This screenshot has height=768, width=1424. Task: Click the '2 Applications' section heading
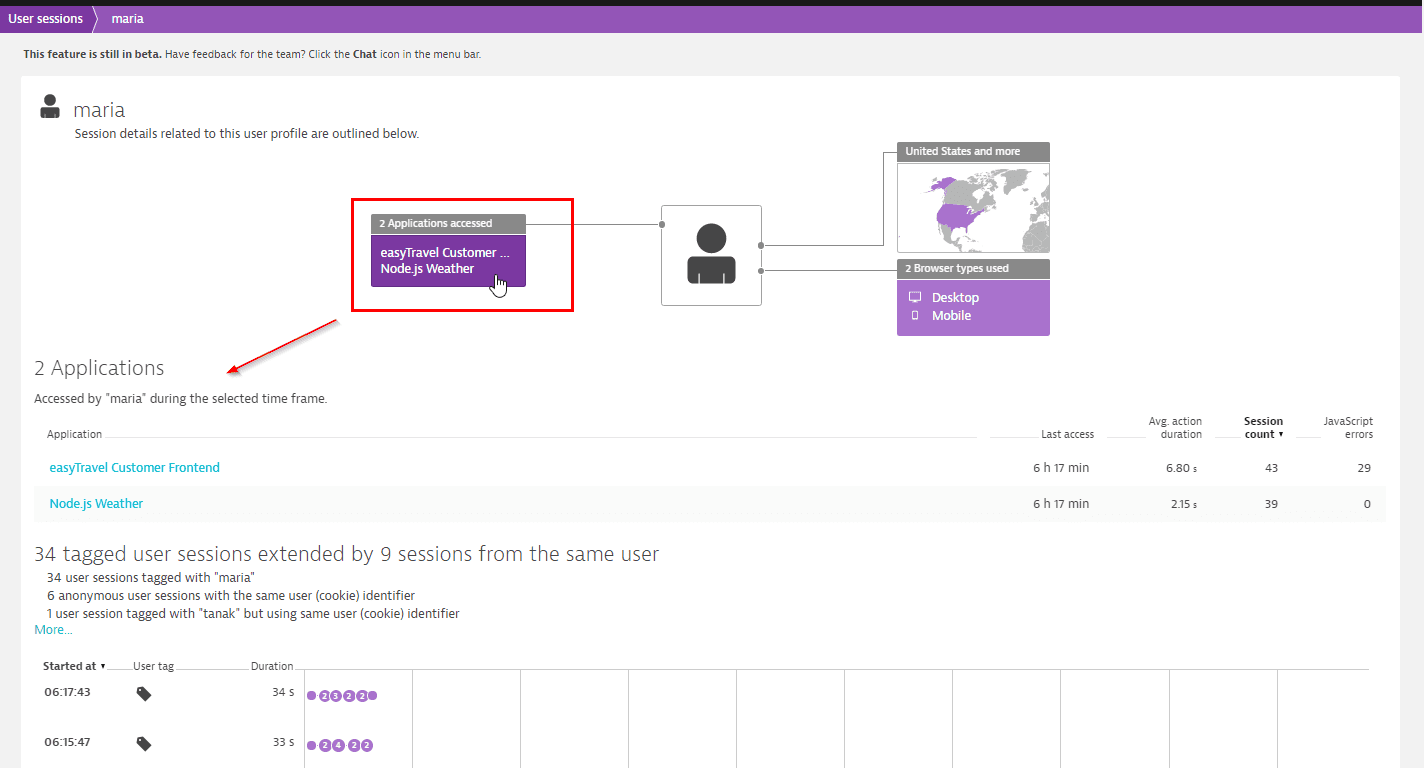[x=99, y=368]
